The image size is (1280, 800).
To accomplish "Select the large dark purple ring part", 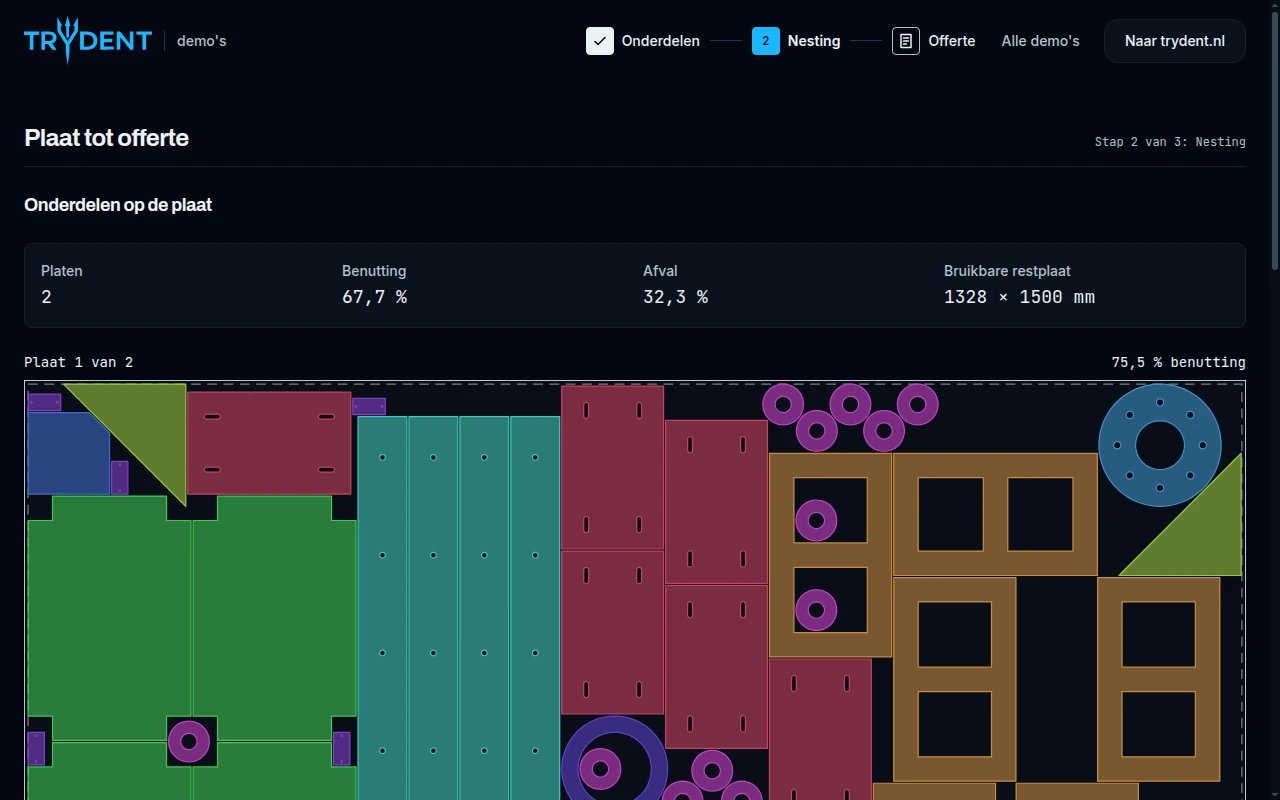I will click(614, 758).
